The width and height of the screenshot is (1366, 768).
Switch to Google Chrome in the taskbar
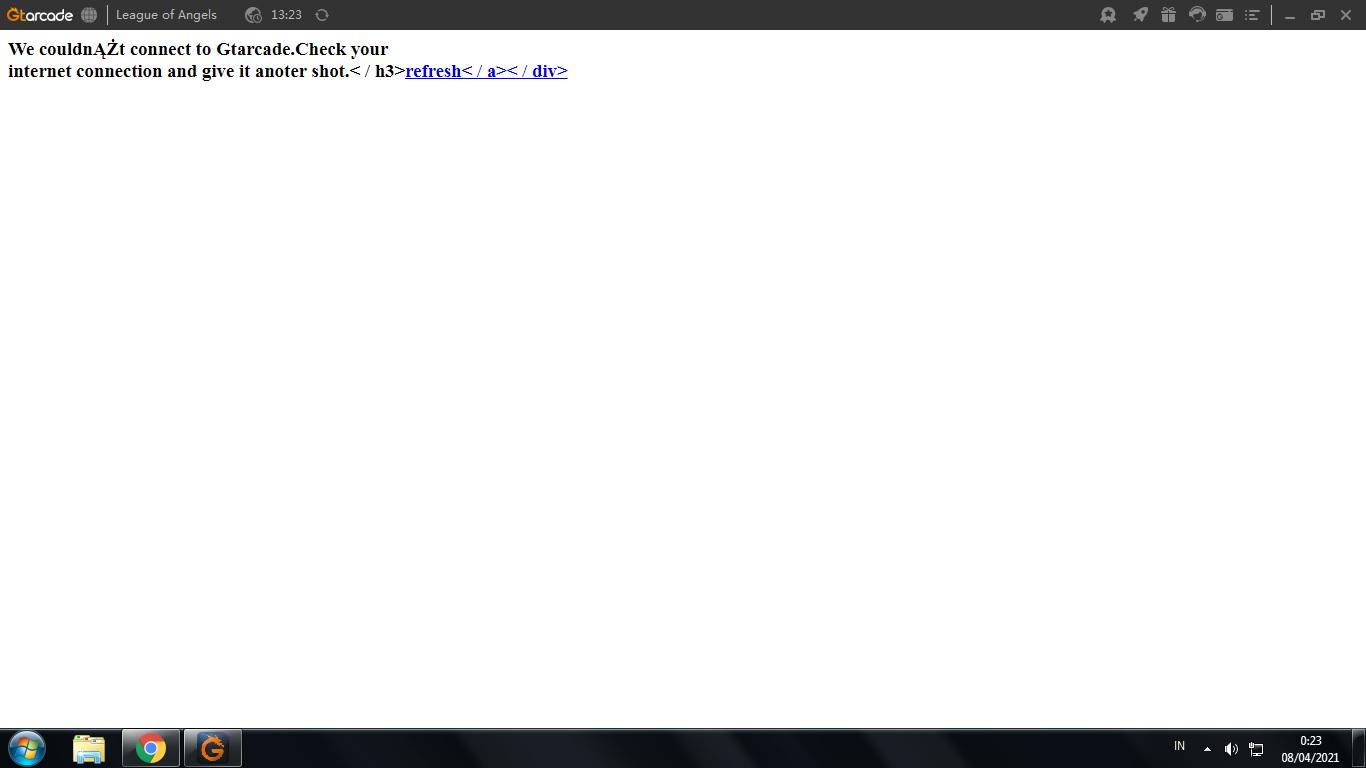click(151, 748)
